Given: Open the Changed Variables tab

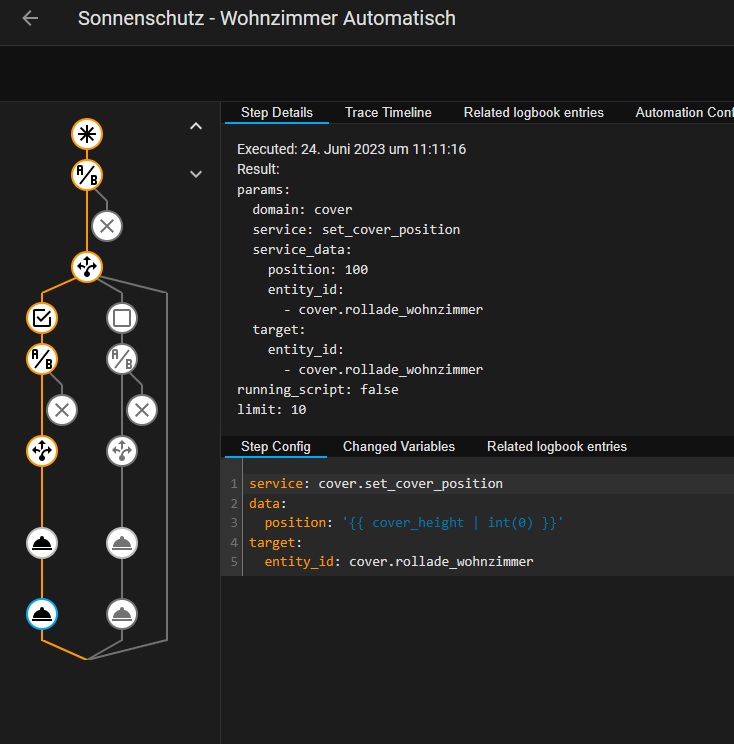Looking at the screenshot, I should pos(398,446).
